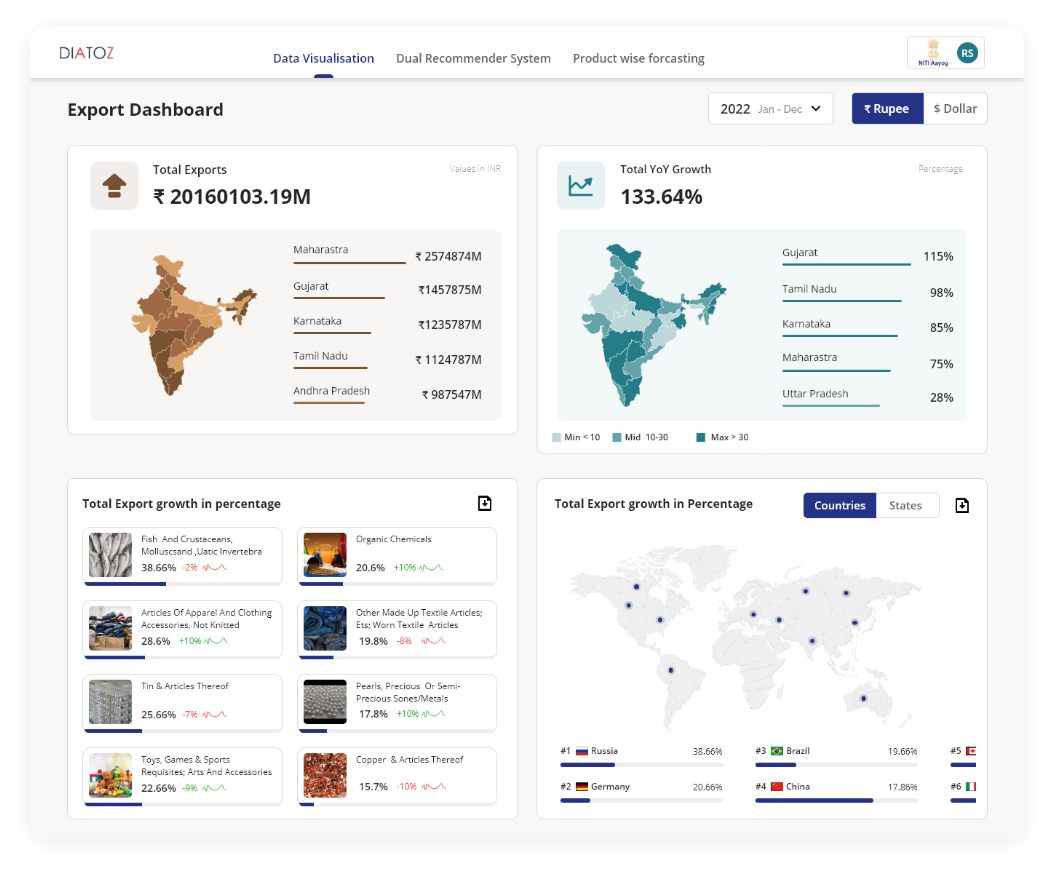Click the Total Exports upload arrow icon

[x=114, y=186]
